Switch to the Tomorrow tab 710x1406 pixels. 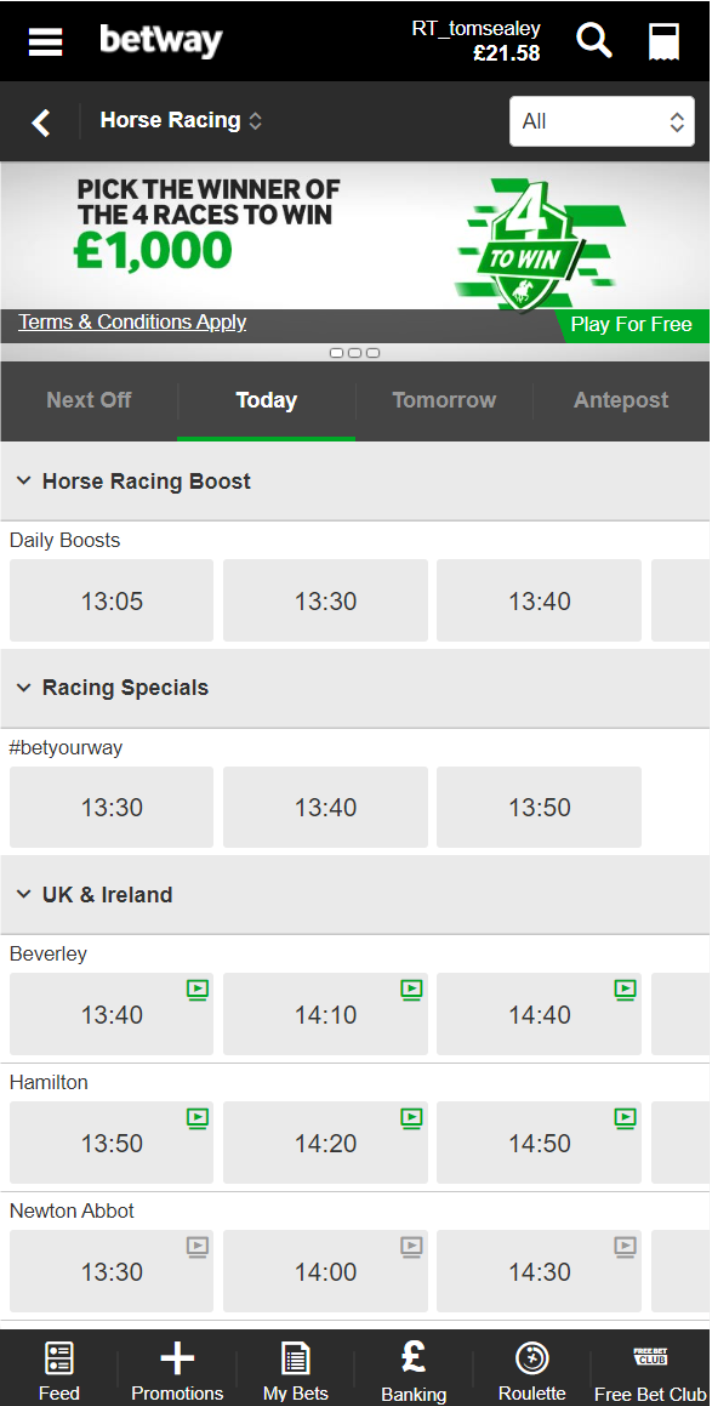[x=444, y=400]
